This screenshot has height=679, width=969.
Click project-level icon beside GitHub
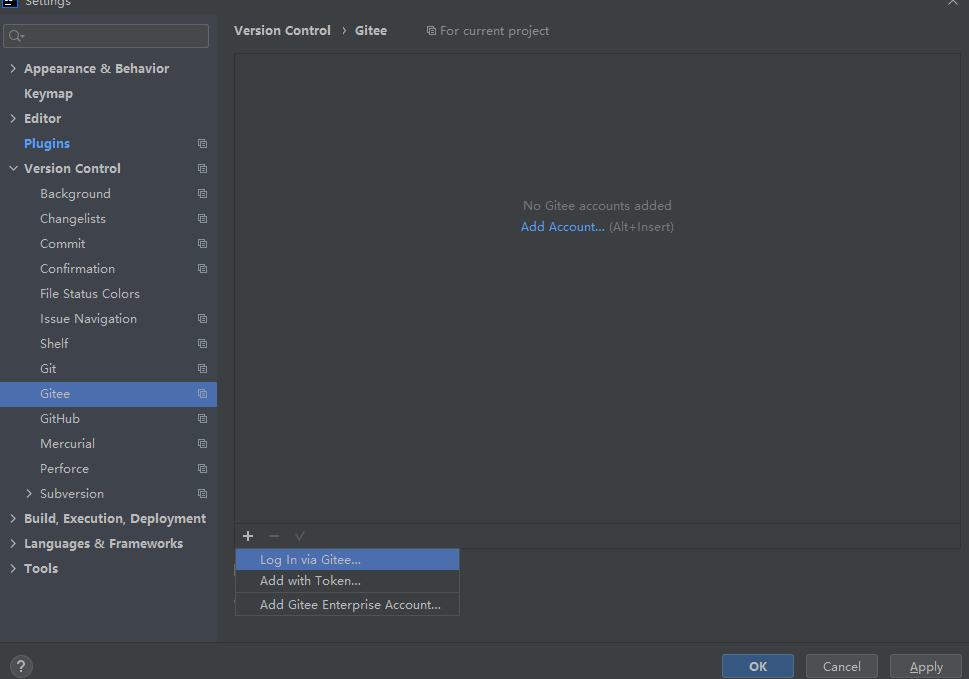pyautogui.click(x=202, y=419)
